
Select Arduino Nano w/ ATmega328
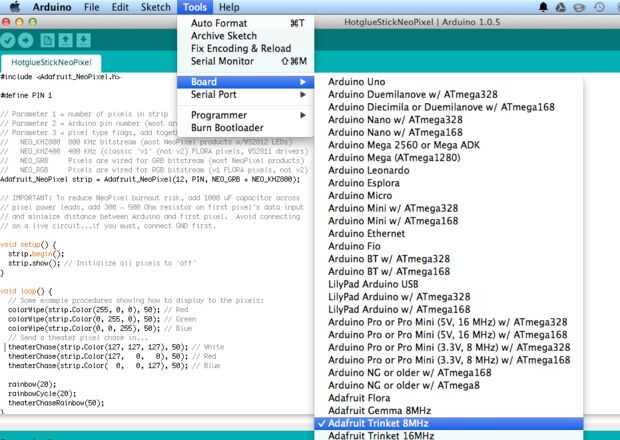click(449, 120)
